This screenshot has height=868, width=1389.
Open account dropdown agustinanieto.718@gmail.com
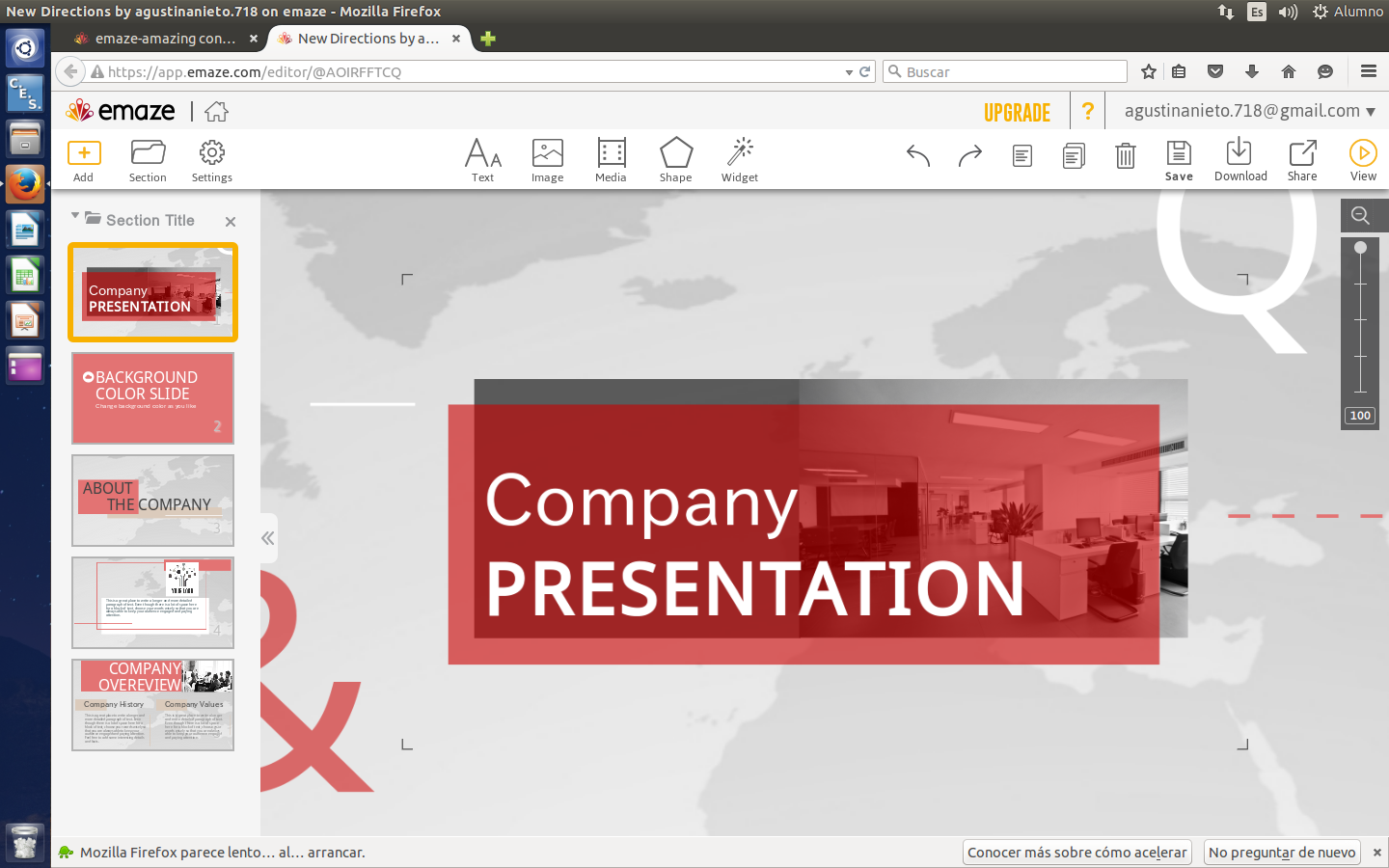point(1250,111)
